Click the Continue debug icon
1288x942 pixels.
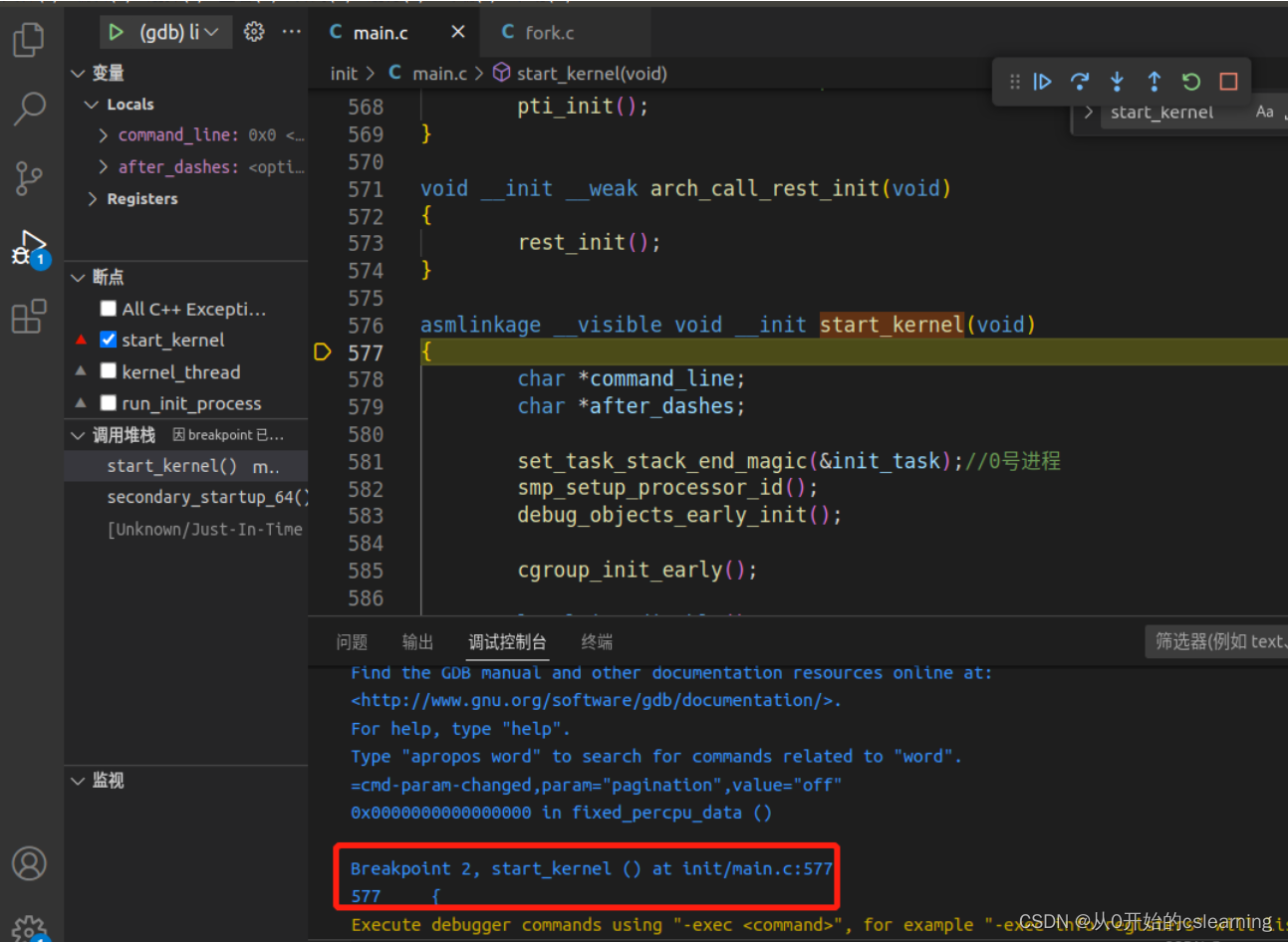[1042, 82]
